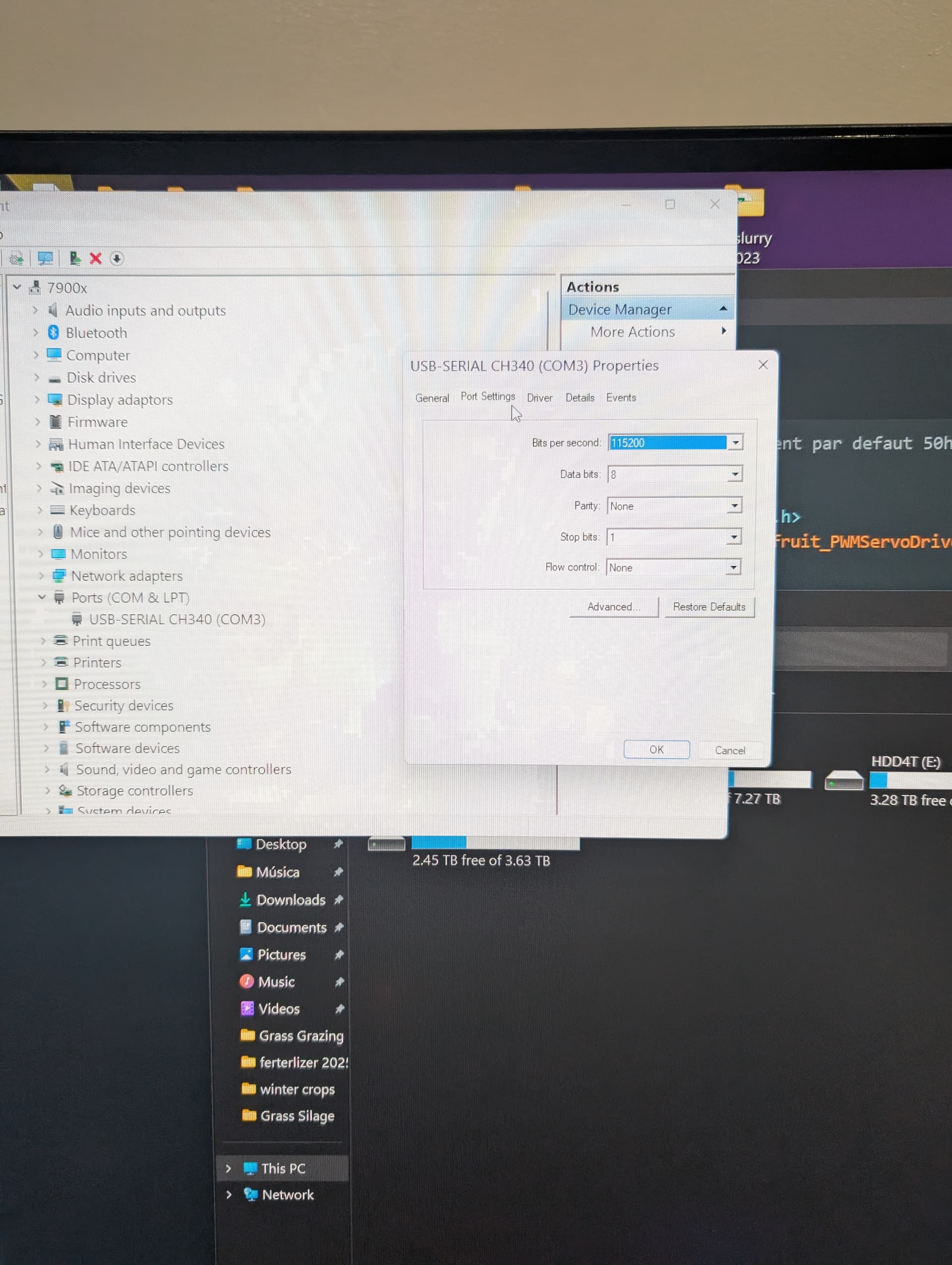Click the Network adapters icon
The height and width of the screenshot is (1265, 952).
pos(59,575)
